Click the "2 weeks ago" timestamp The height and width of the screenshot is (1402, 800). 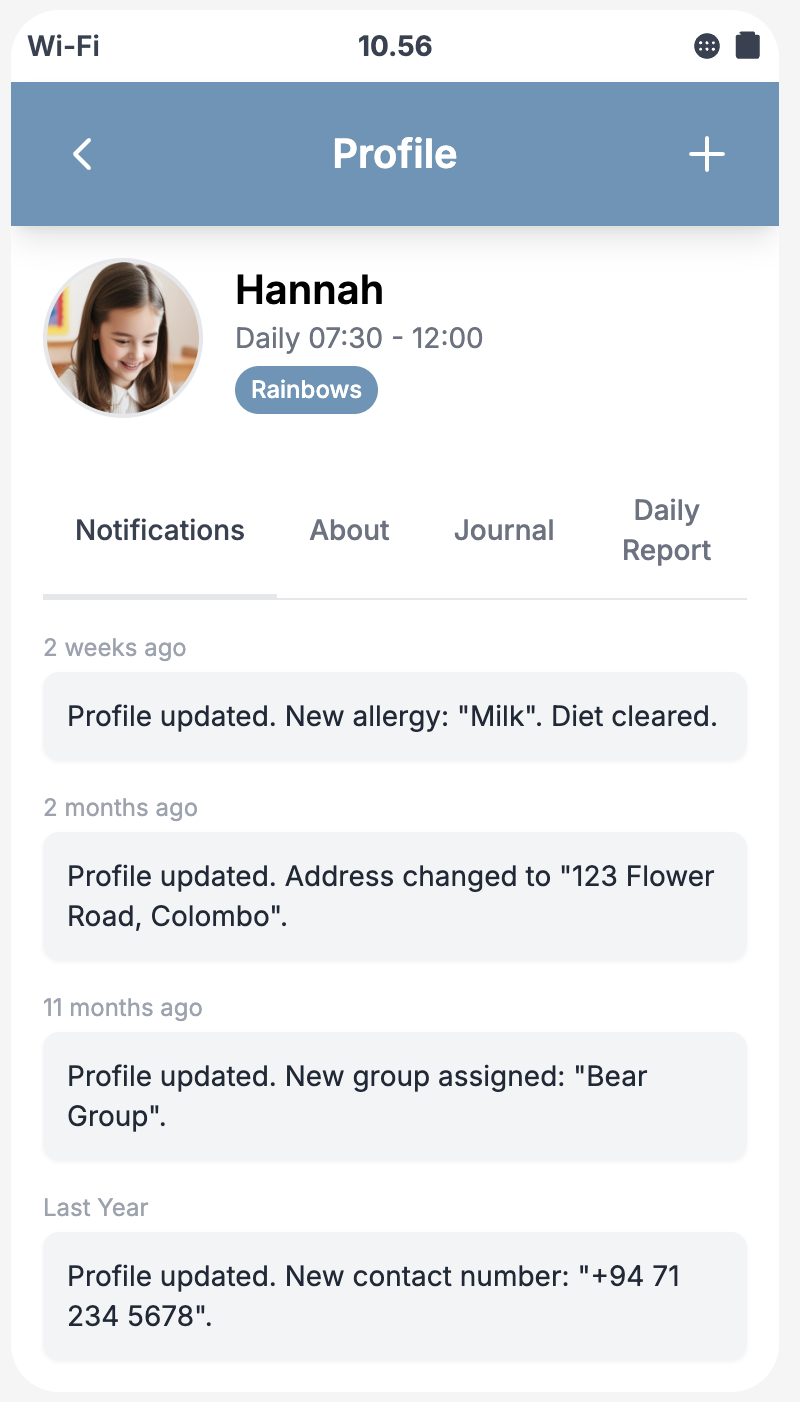pos(115,648)
